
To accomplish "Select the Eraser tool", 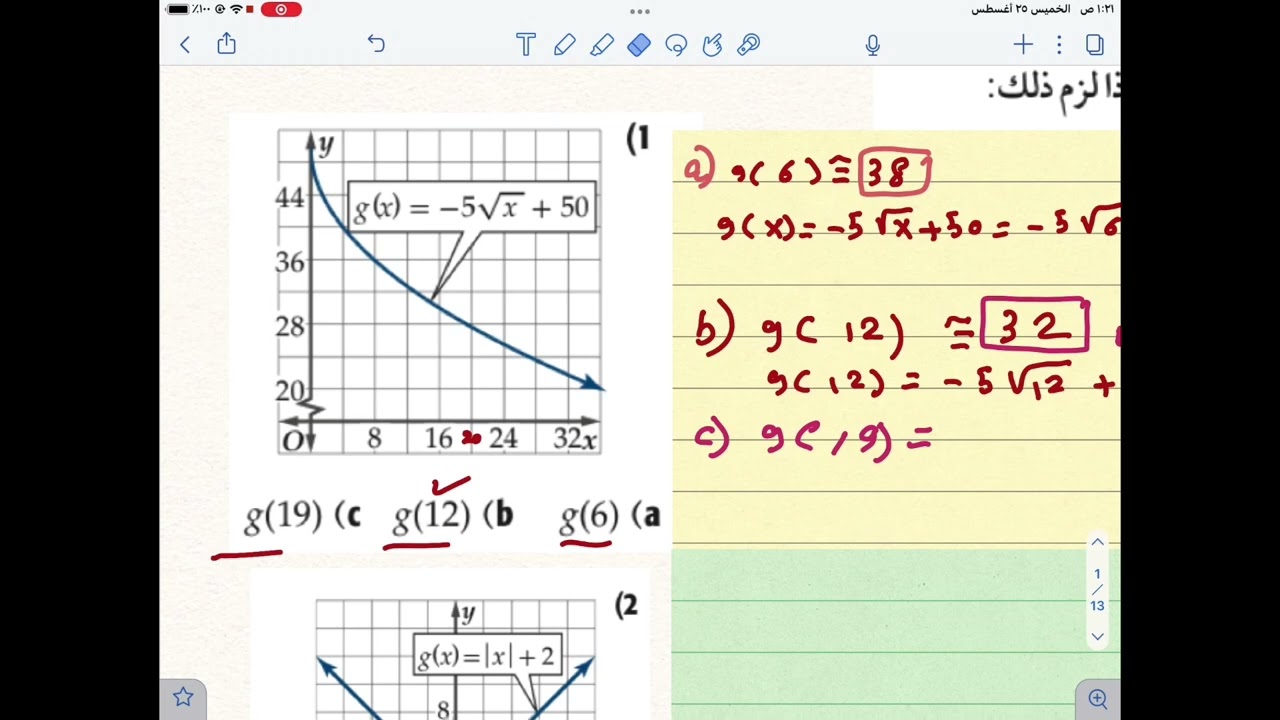I will 639,44.
